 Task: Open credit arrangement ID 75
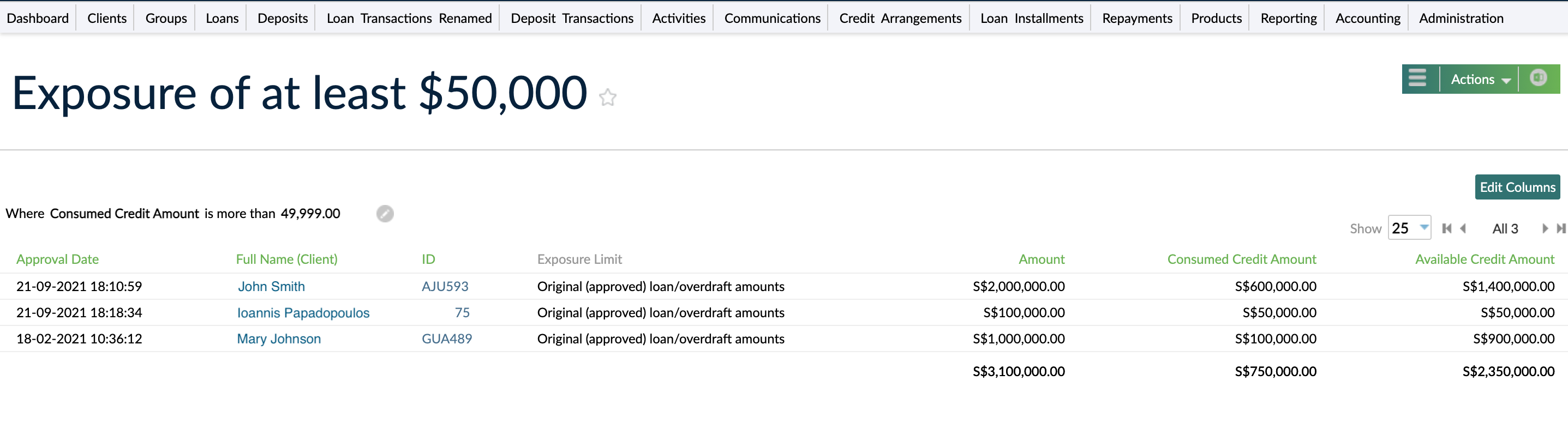point(462,312)
